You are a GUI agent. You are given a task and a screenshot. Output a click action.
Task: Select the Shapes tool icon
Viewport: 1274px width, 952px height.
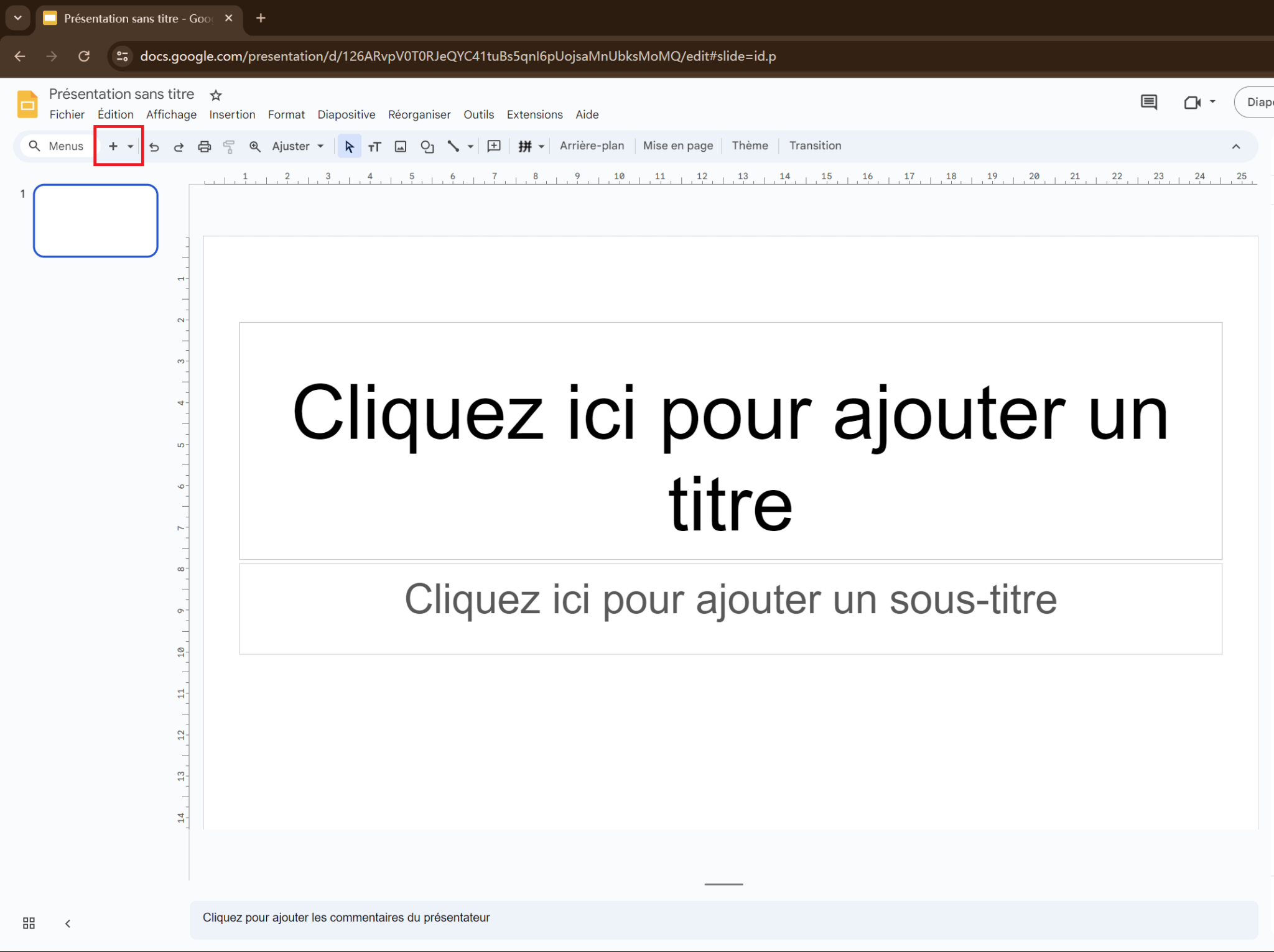pyautogui.click(x=427, y=147)
